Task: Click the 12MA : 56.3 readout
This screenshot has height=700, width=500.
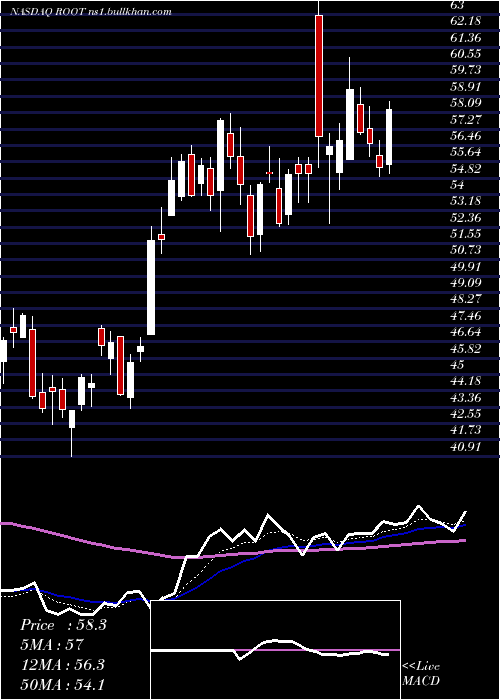Action: tap(62, 664)
